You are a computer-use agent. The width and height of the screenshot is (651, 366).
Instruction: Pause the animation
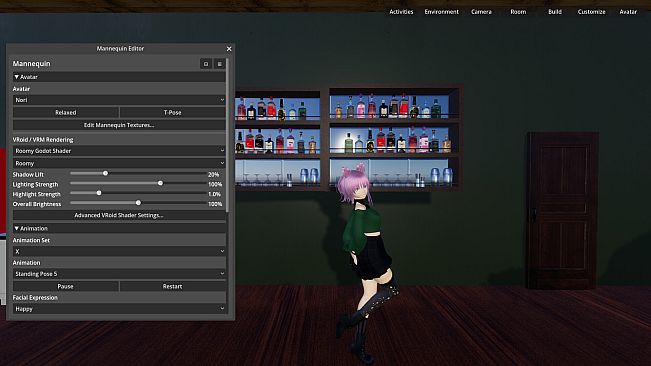66,286
